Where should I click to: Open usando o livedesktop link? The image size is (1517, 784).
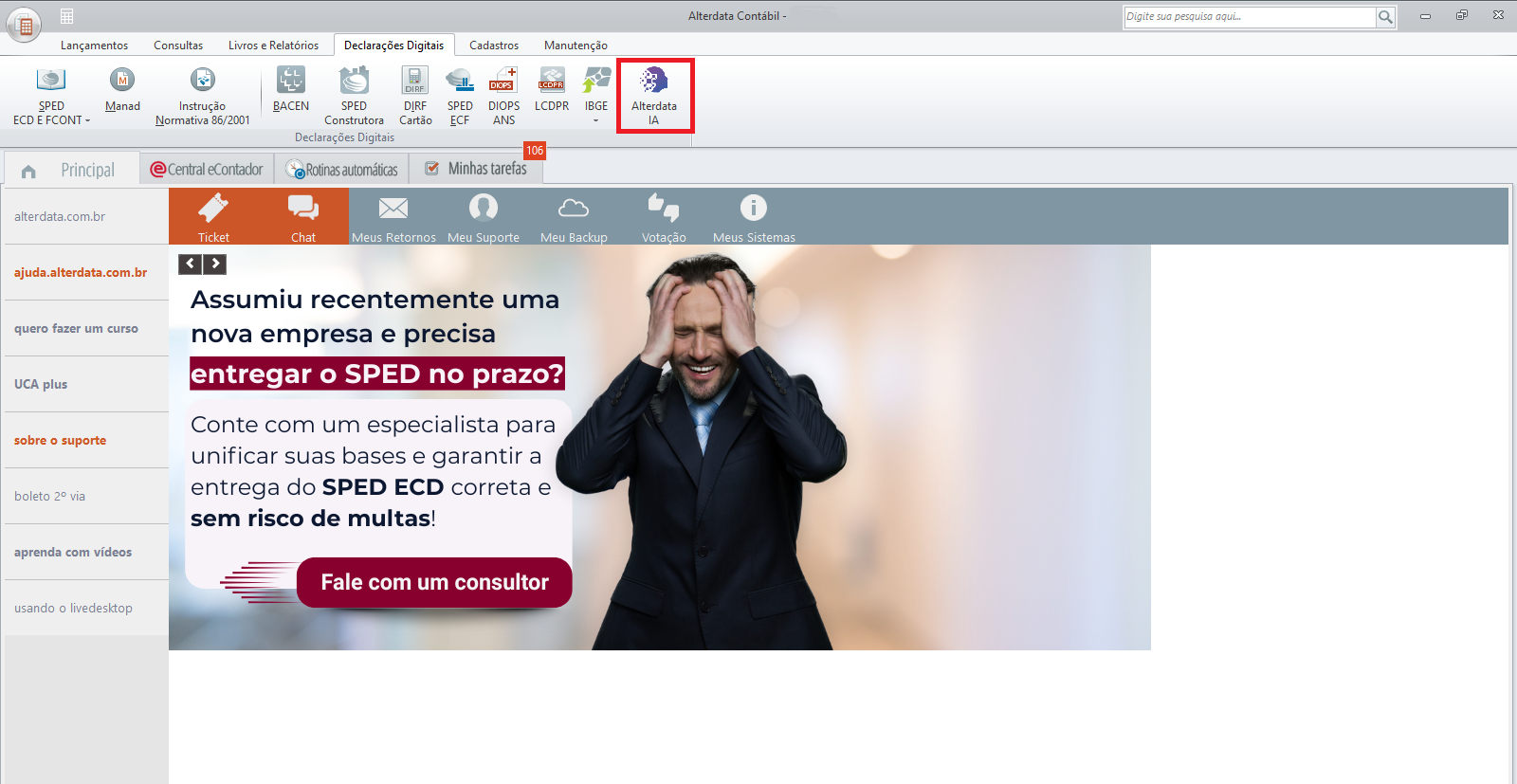[73, 609]
